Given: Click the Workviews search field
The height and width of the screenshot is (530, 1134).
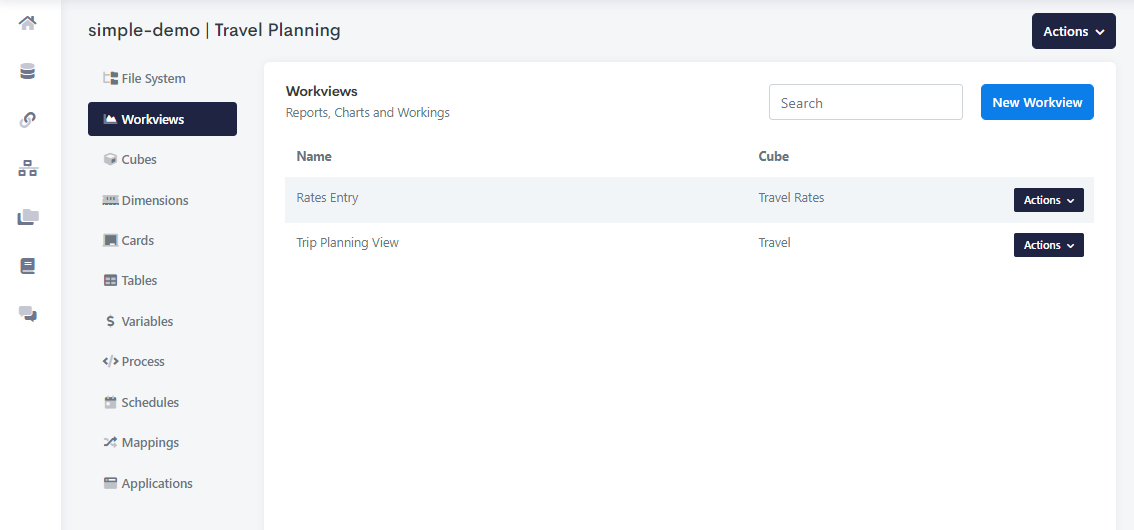Looking at the screenshot, I should (x=865, y=102).
